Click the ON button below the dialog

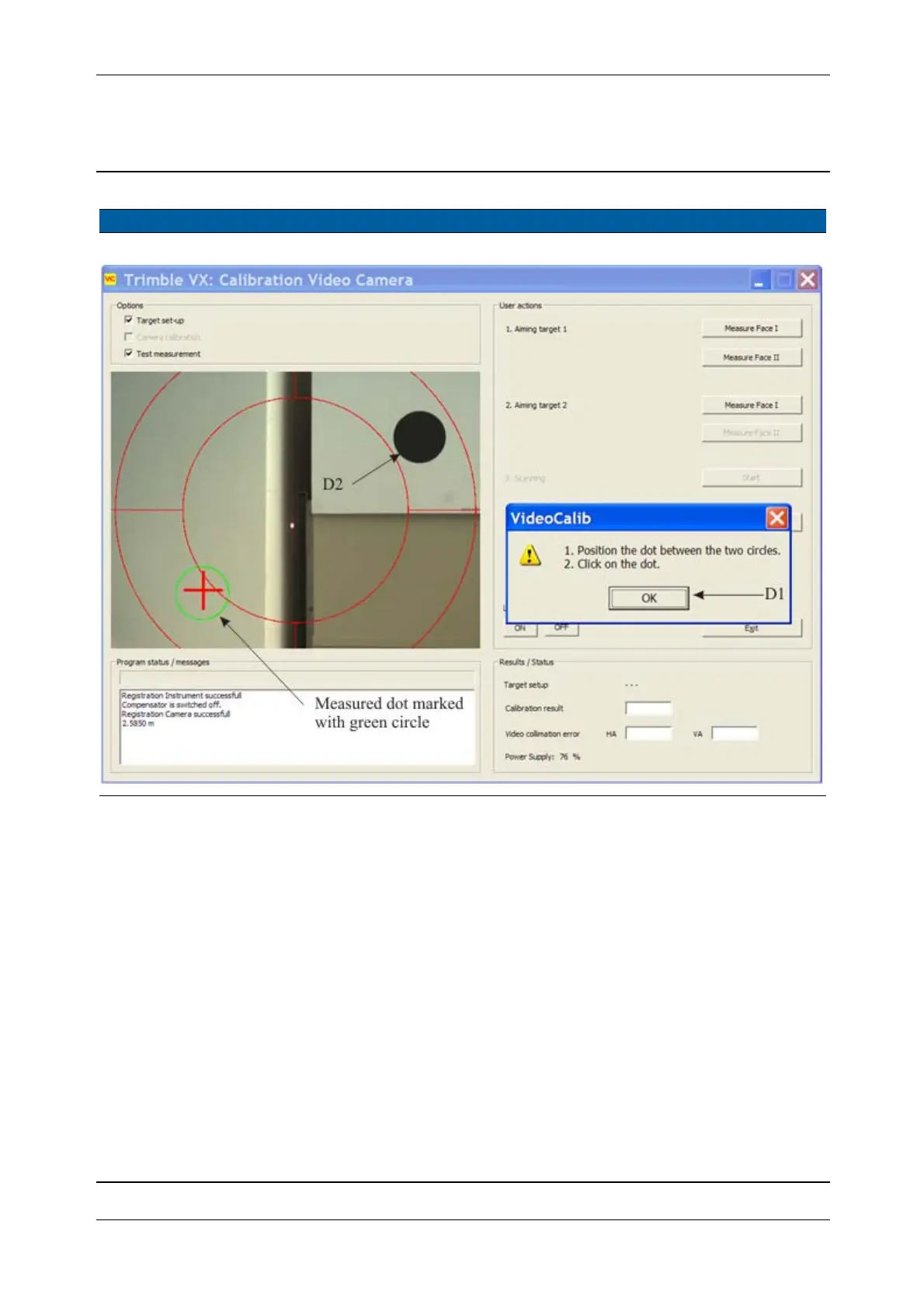click(520, 628)
